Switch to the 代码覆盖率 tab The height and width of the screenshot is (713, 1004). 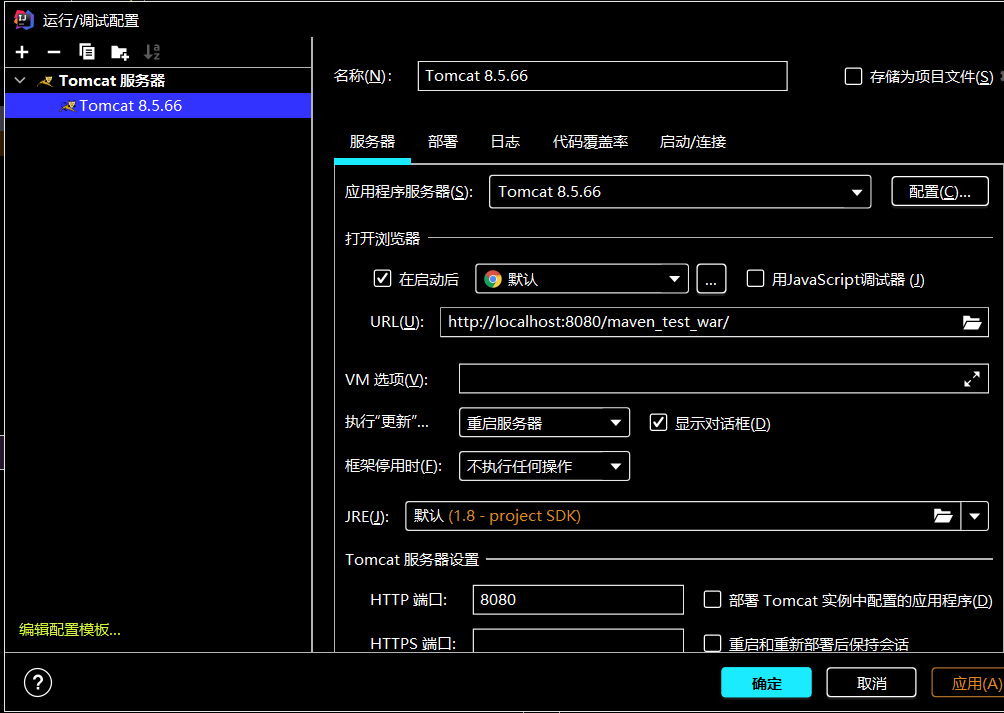tap(590, 141)
